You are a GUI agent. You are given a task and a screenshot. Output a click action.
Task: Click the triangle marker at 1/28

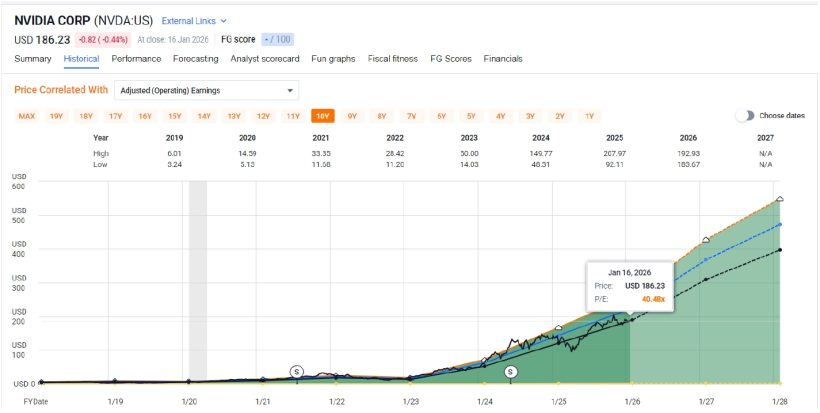(780, 200)
